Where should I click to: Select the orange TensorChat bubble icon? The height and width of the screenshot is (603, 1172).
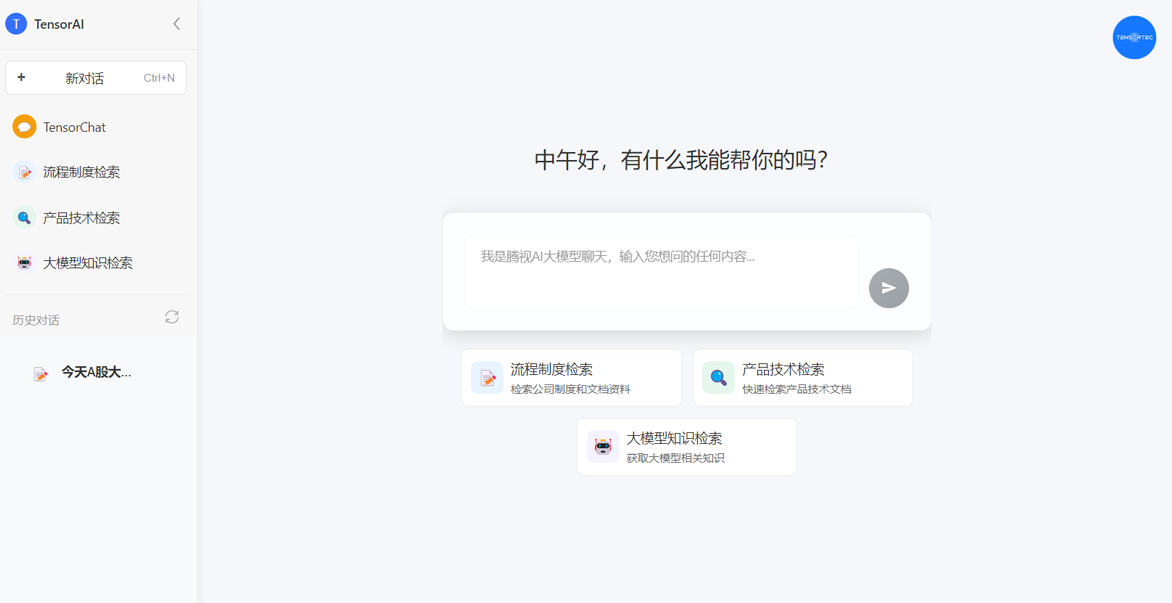tap(24, 127)
